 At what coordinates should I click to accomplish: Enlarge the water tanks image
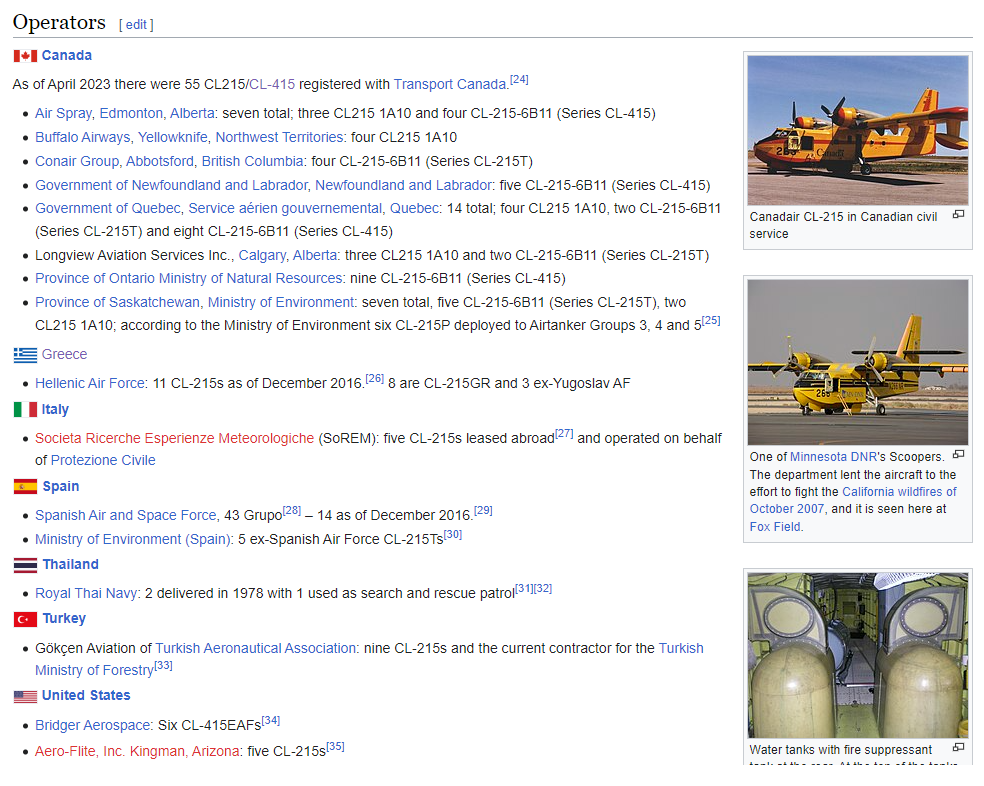click(958, 747)
